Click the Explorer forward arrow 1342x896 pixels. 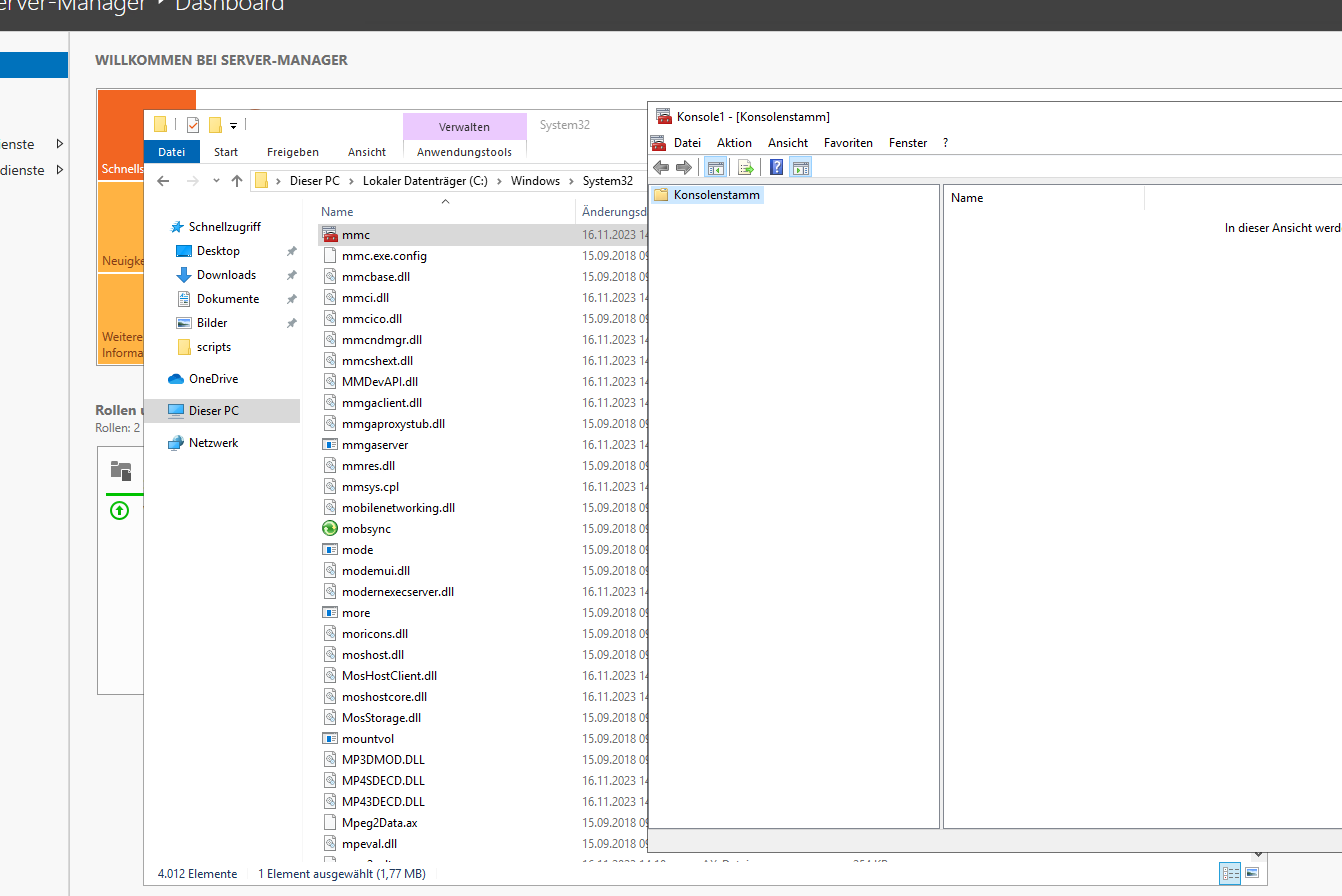coord(192,181)
